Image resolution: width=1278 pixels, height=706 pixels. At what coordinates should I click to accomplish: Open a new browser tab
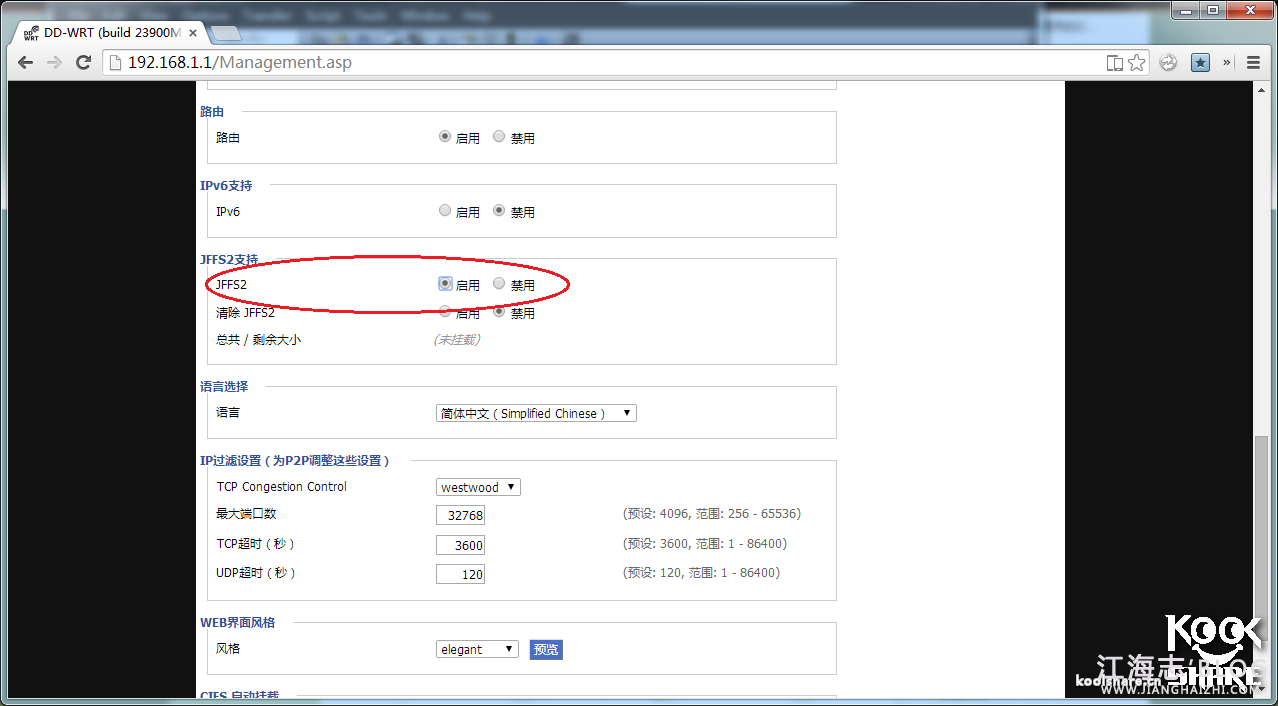pos(226,34)
